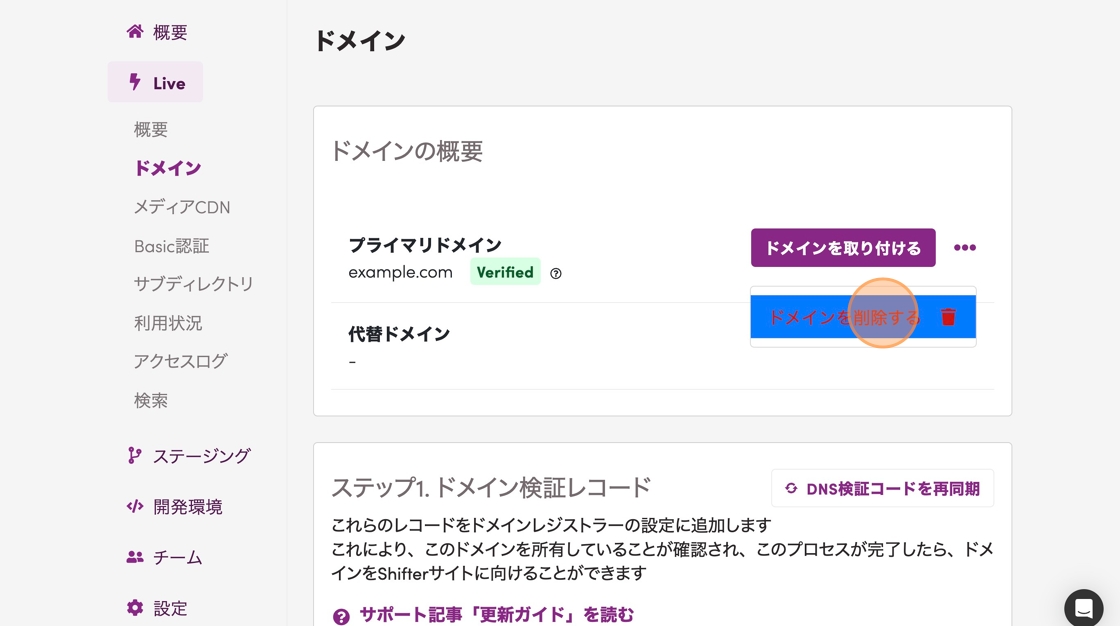The image size is (1120, 626).
Task: Click the help icon next to Verified
Action: [556, 273]
